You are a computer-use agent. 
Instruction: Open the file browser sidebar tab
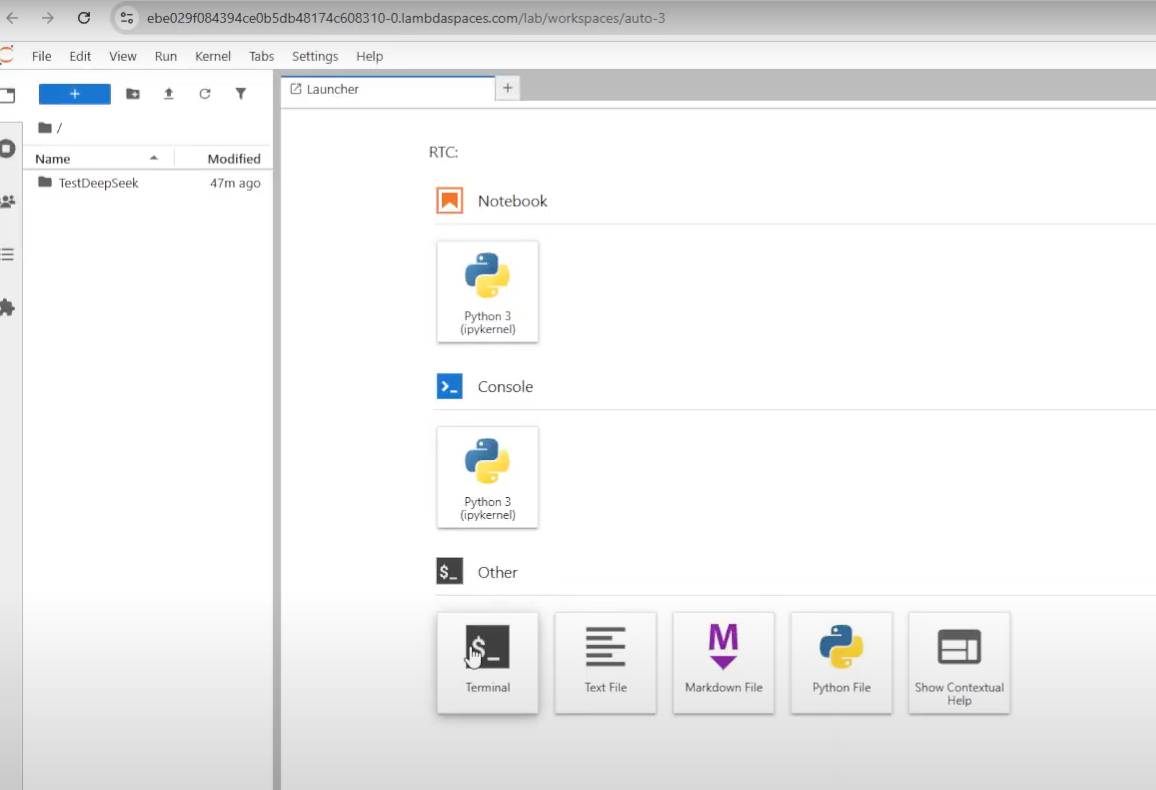[x=7, y=95]
